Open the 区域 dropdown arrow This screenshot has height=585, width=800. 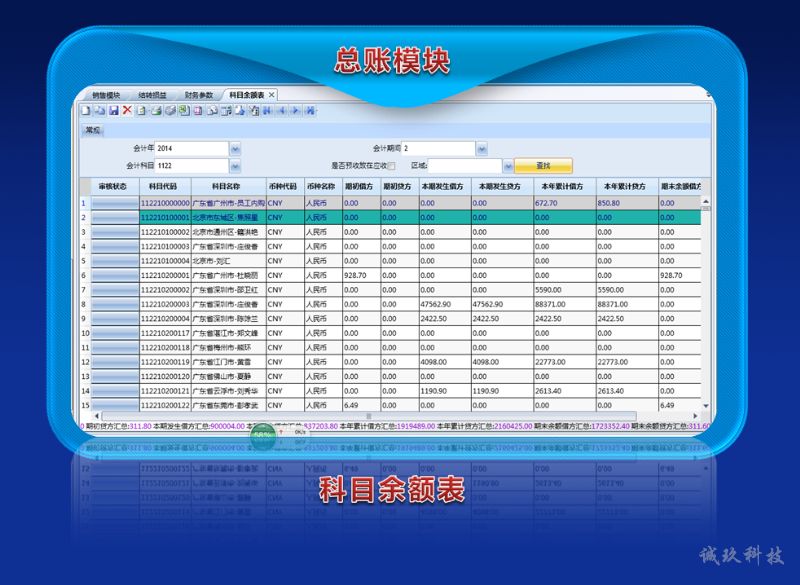pos(508,166)
